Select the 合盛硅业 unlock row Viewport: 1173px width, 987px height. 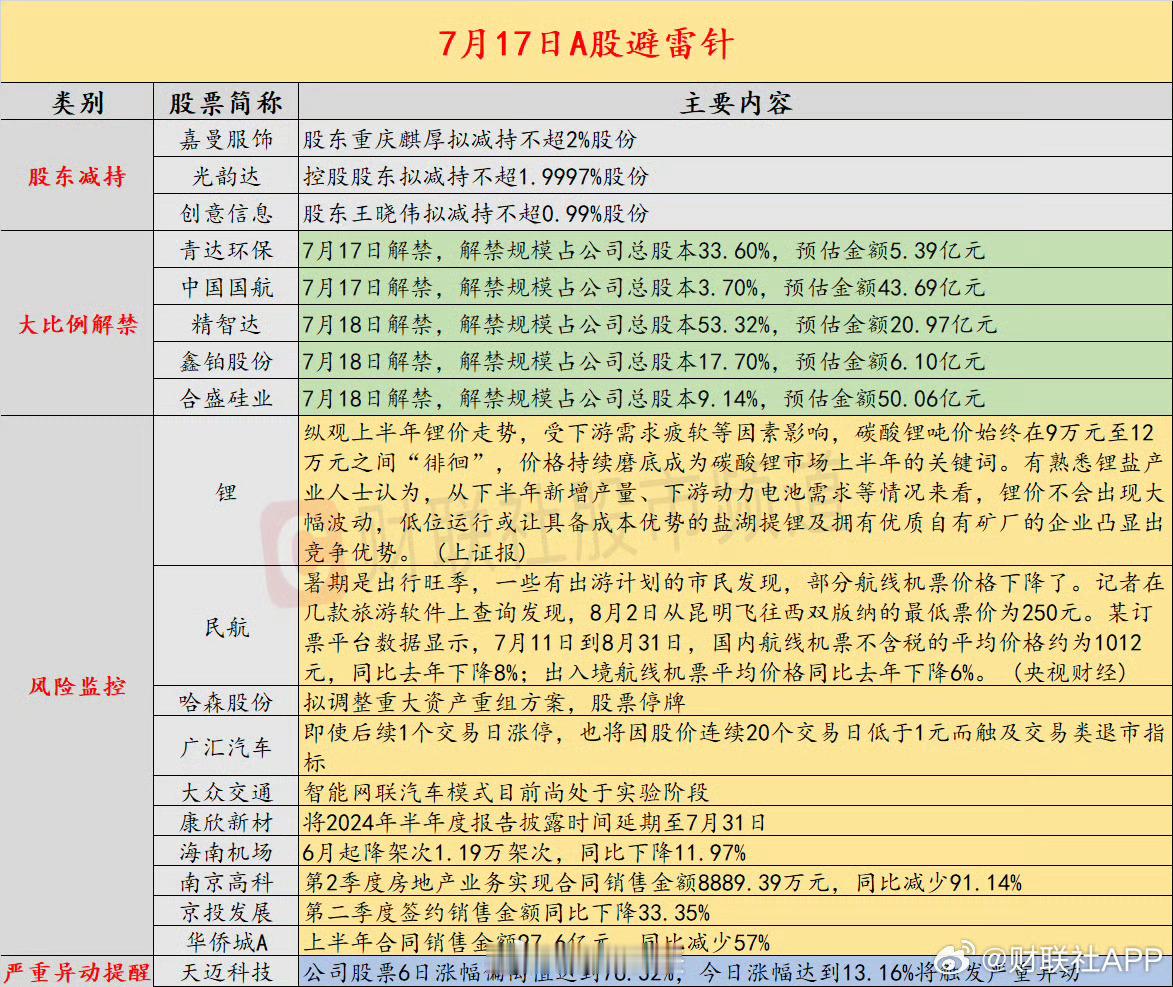pos(225,398)
